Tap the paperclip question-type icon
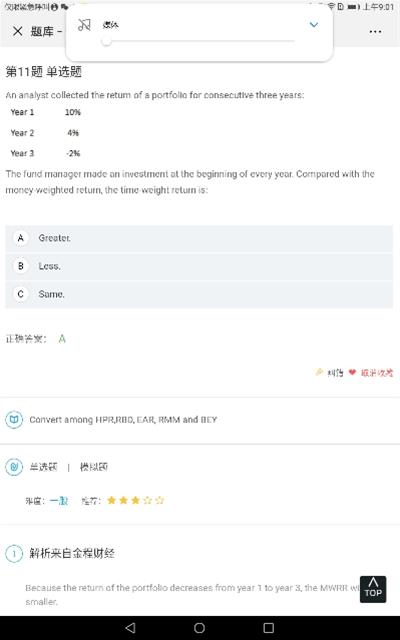 (14, 467)
